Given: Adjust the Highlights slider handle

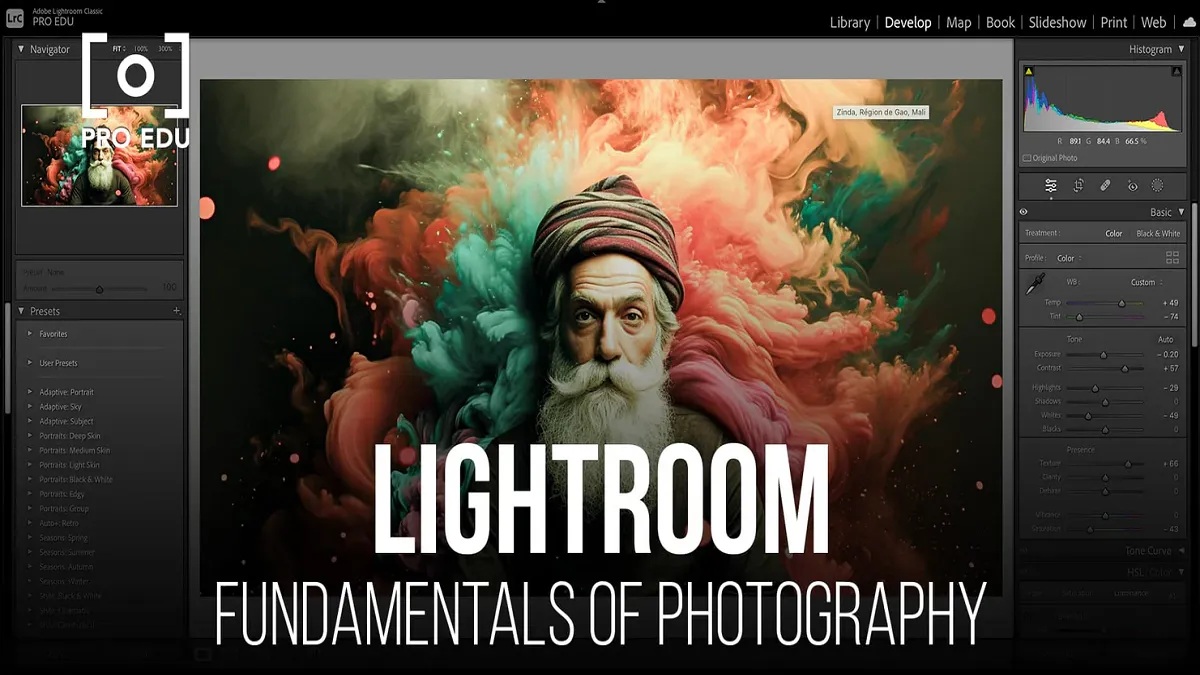Looking at the screenshot, I should [x=1095, y=388].
